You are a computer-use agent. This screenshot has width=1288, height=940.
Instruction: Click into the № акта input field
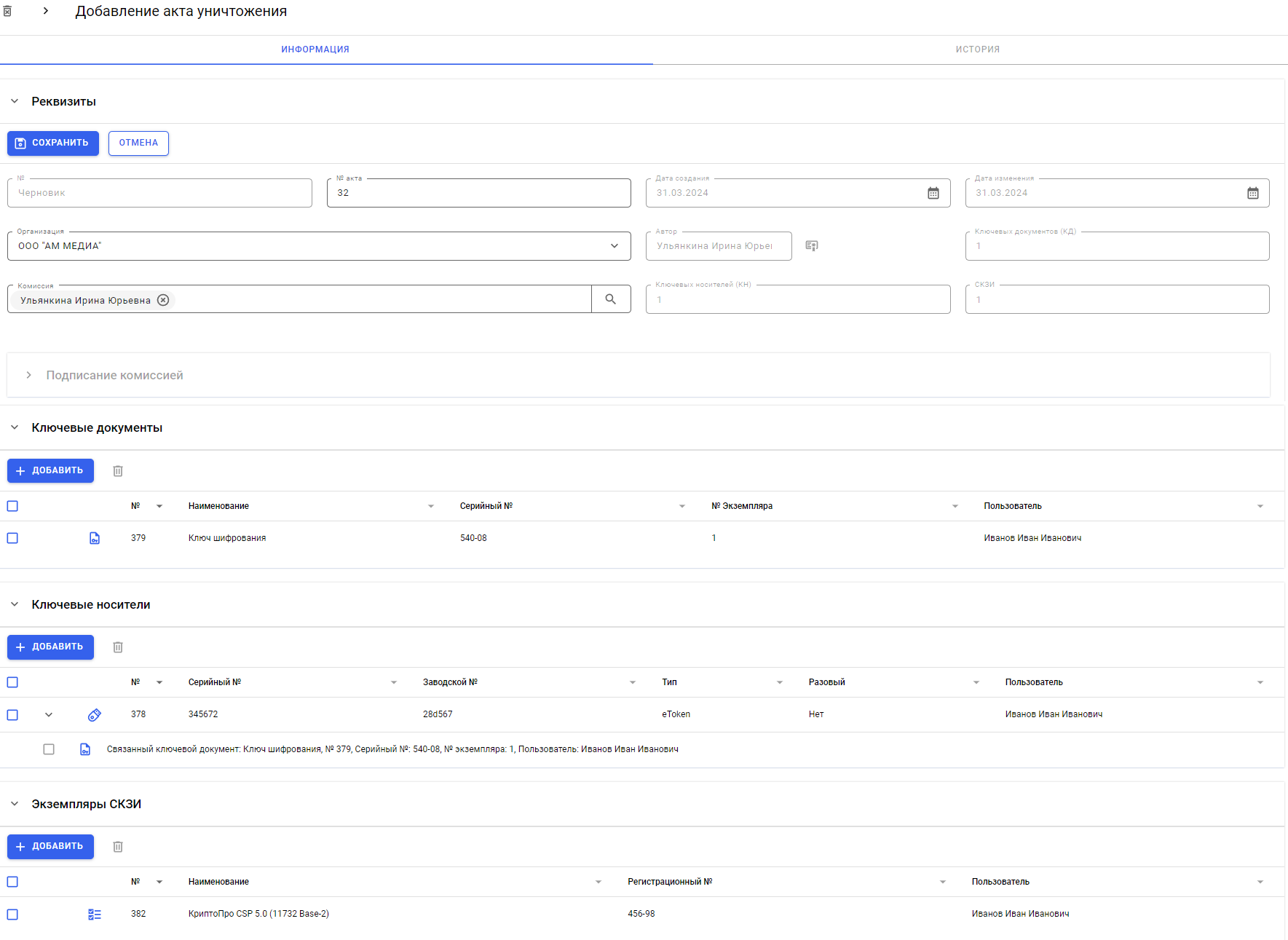click(x=478, y=193)
